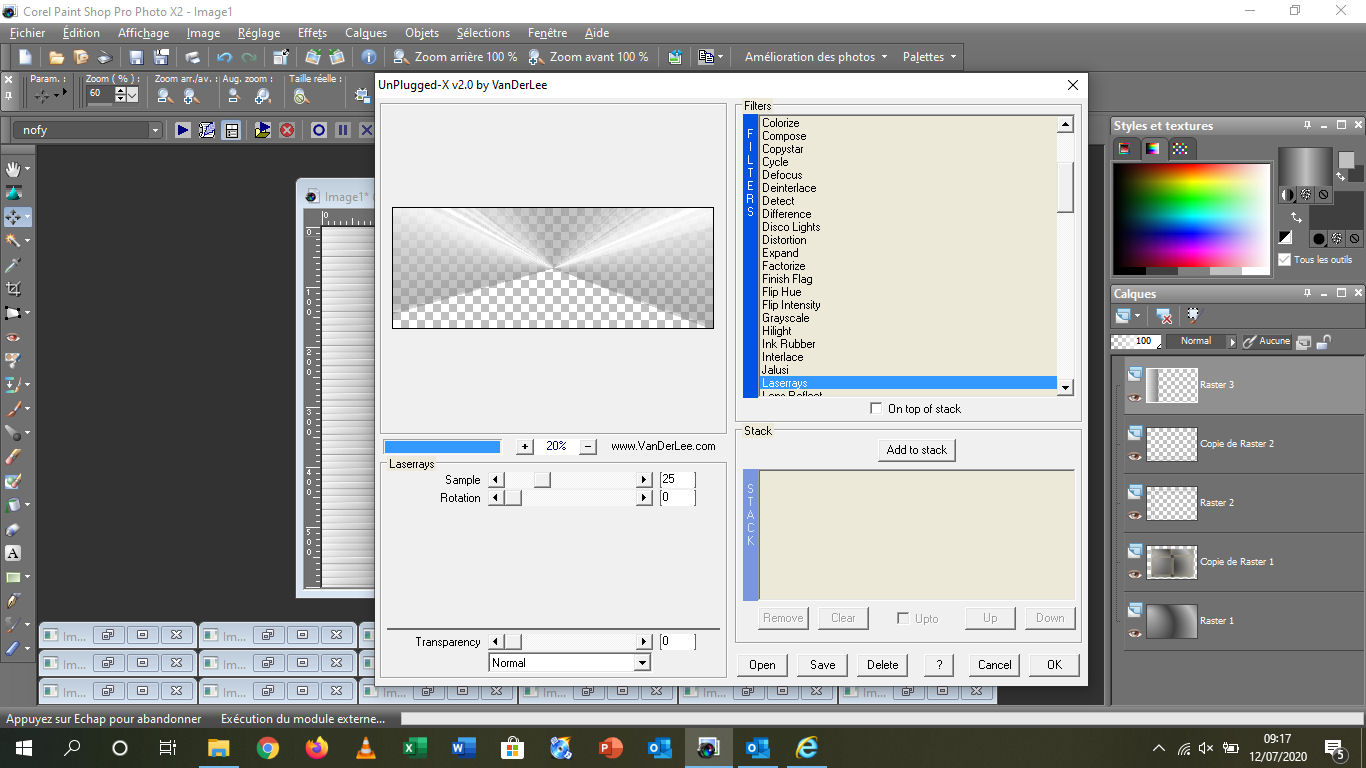Expand the Param presets dropdown
The width and height of the screenshot is (1366, 768).
pos(56,94)
